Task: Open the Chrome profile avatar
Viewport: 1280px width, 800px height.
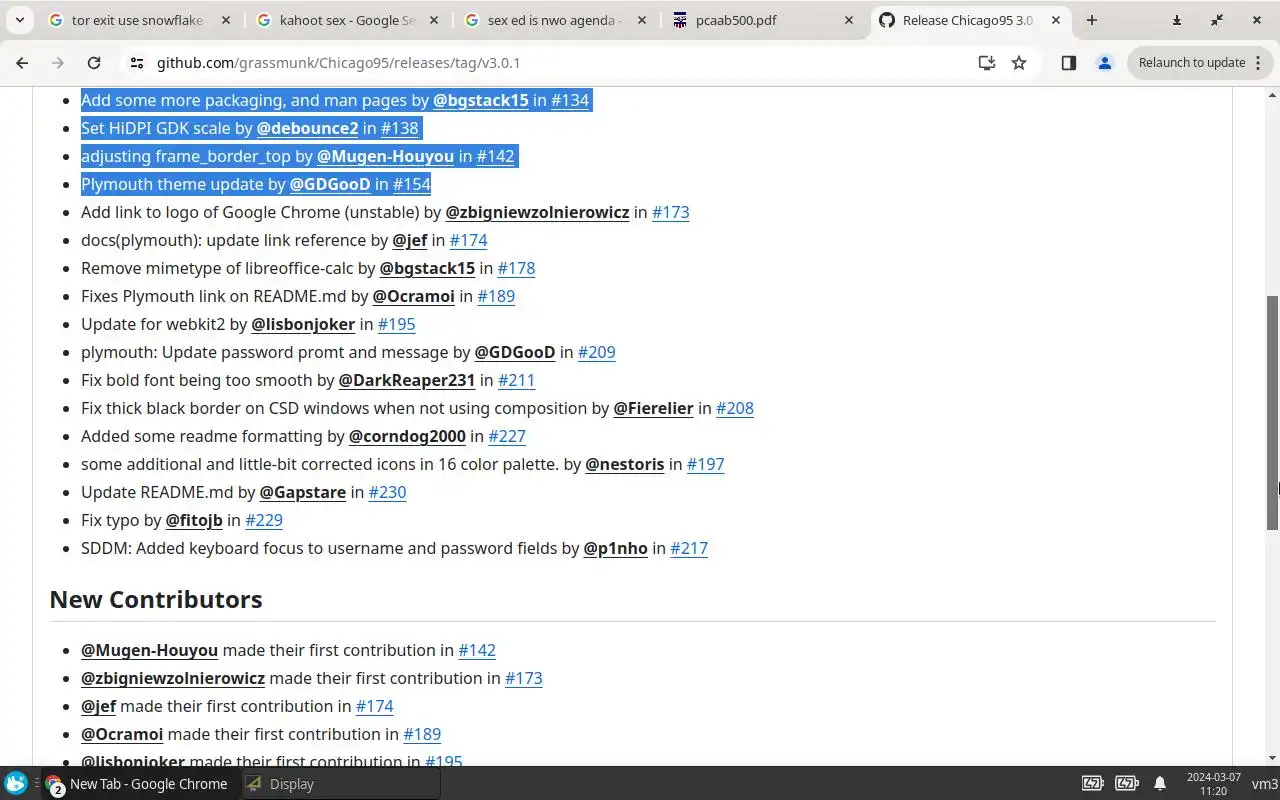Action: click(1105, 63)
